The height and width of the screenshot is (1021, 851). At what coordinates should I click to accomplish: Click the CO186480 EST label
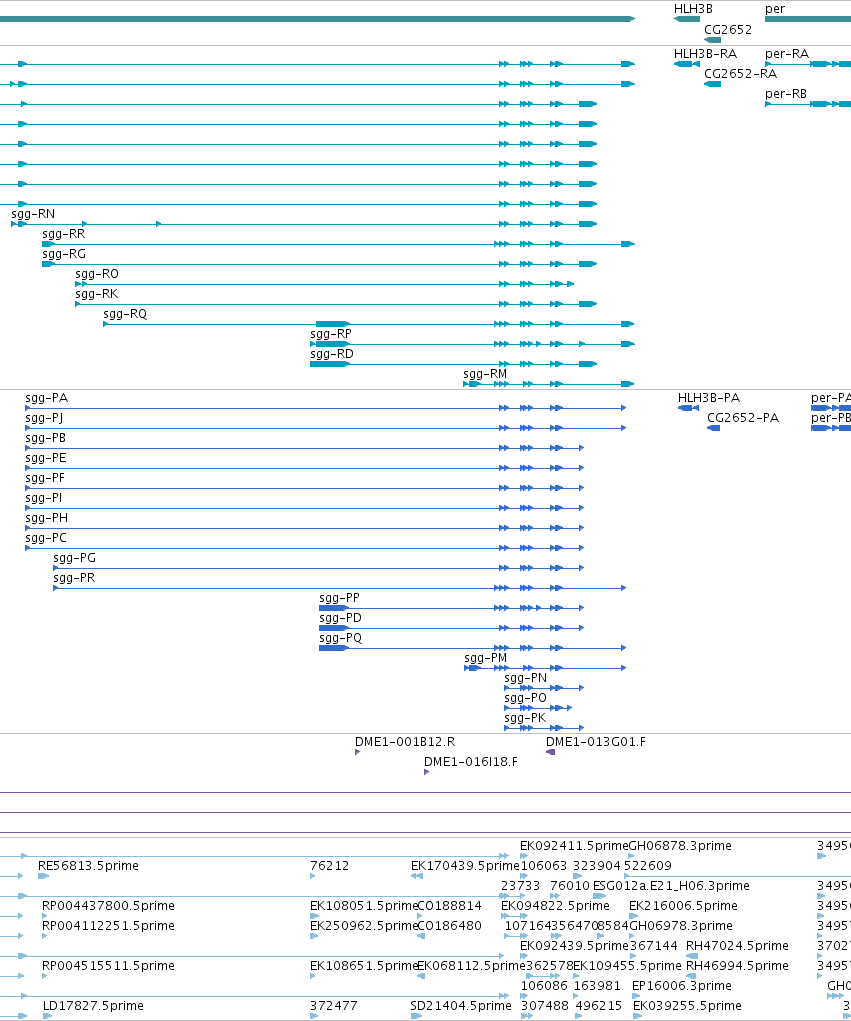tap(449, 926)
